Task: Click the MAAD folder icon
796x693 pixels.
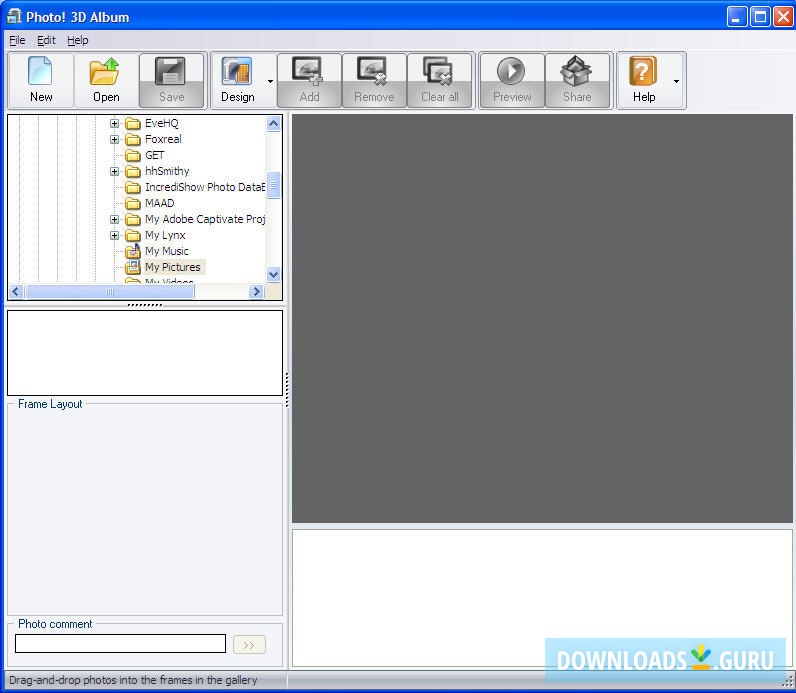Action: tap(132, 204)
